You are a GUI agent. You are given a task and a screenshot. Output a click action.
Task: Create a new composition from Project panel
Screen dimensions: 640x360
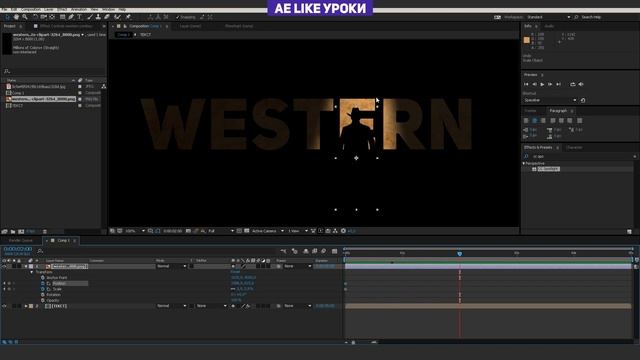(x=21, y=231)
